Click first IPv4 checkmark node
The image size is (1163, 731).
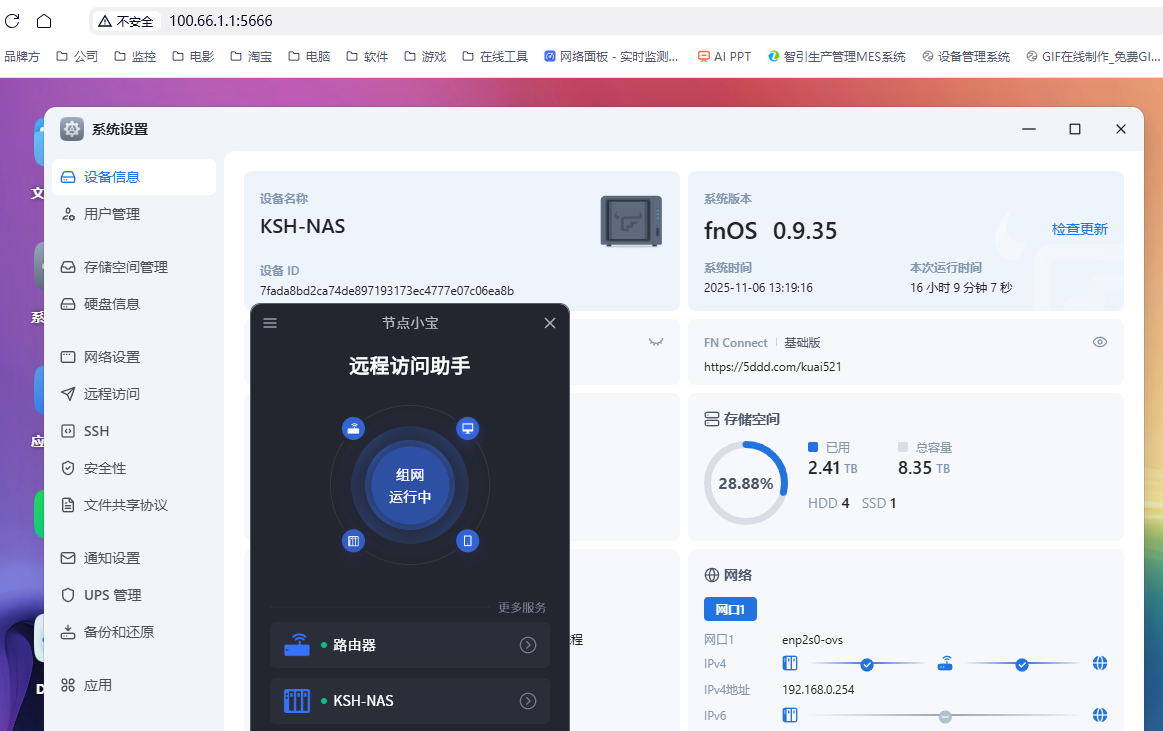point(867,664)
